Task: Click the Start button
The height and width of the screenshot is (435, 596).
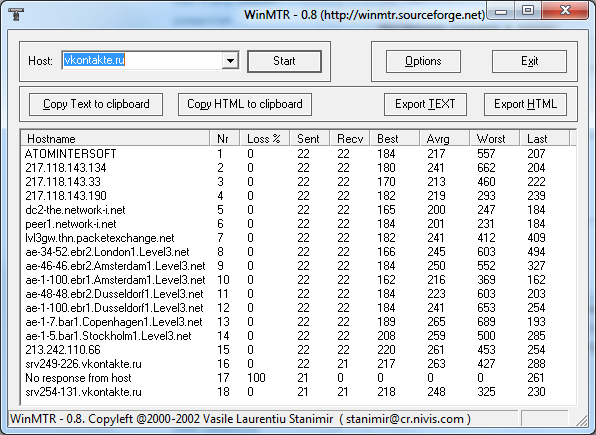Action: (284, 61)
